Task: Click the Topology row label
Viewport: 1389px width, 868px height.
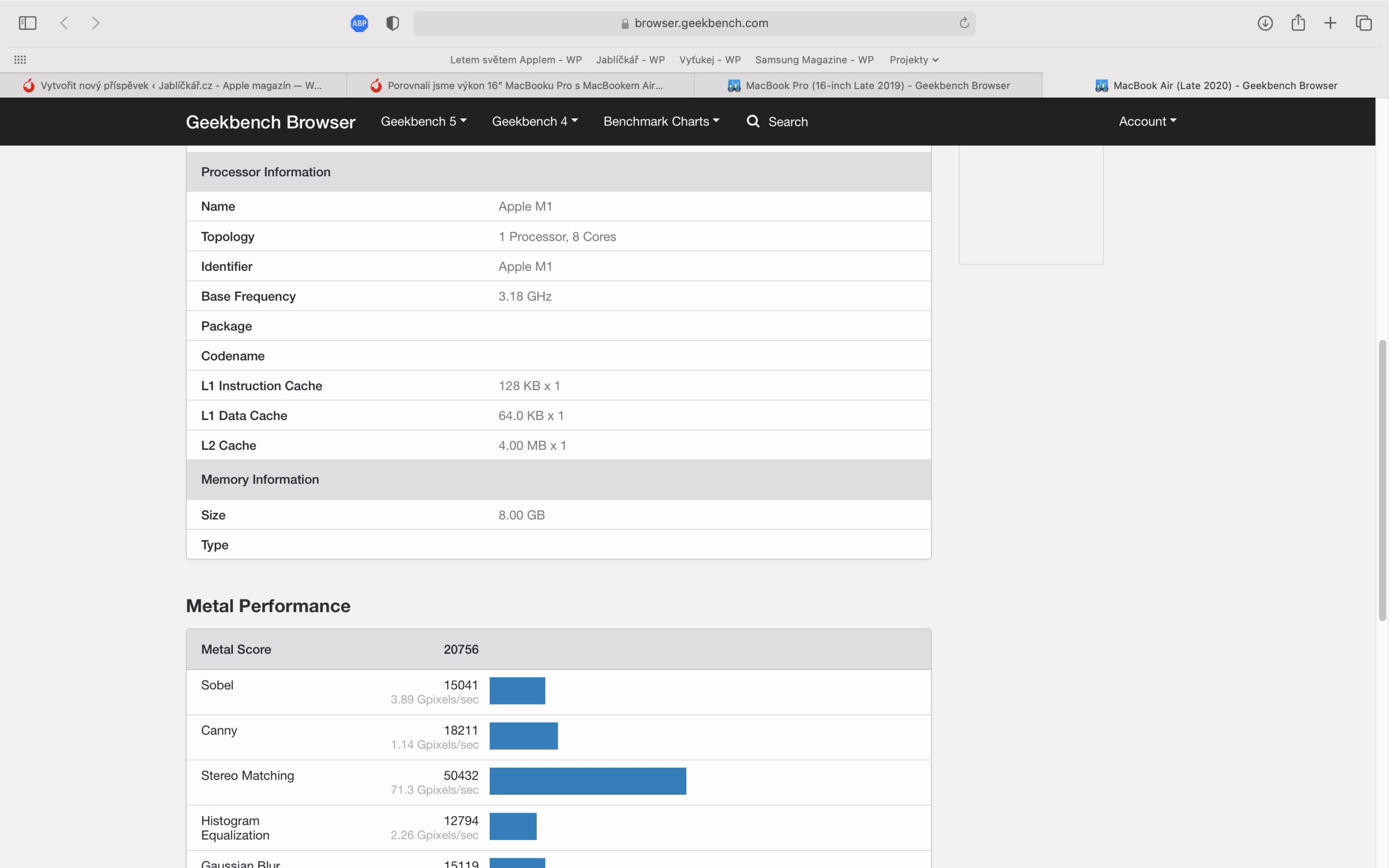Action: 228,237
